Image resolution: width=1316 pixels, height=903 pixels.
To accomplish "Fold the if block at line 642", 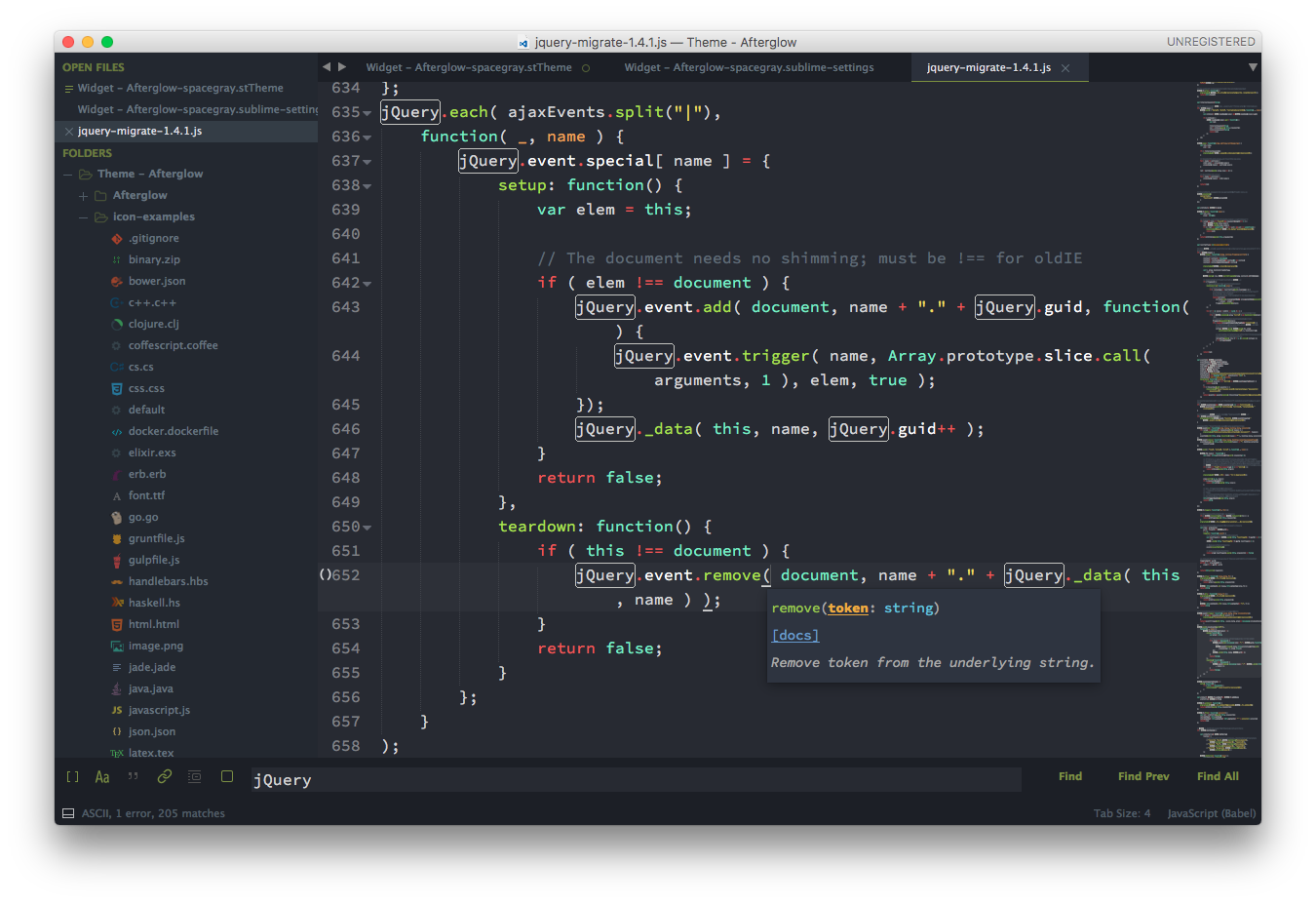I will click(x=368, y=284).
